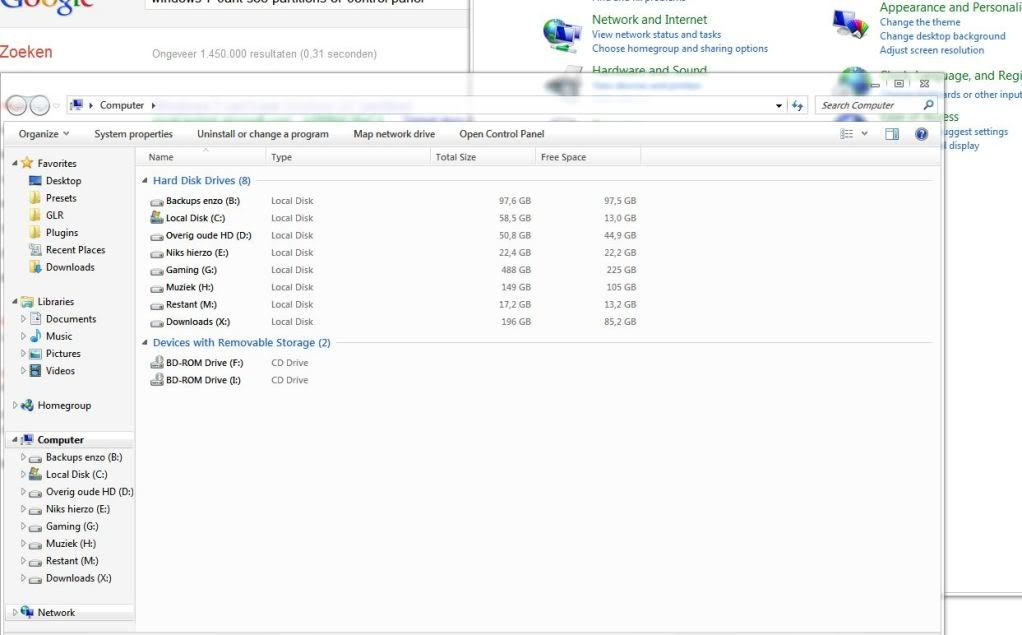This screenshot has width=1022, height=635.
Task: Open Local Disk (C:) drive icon
Action: pos(157,218)
